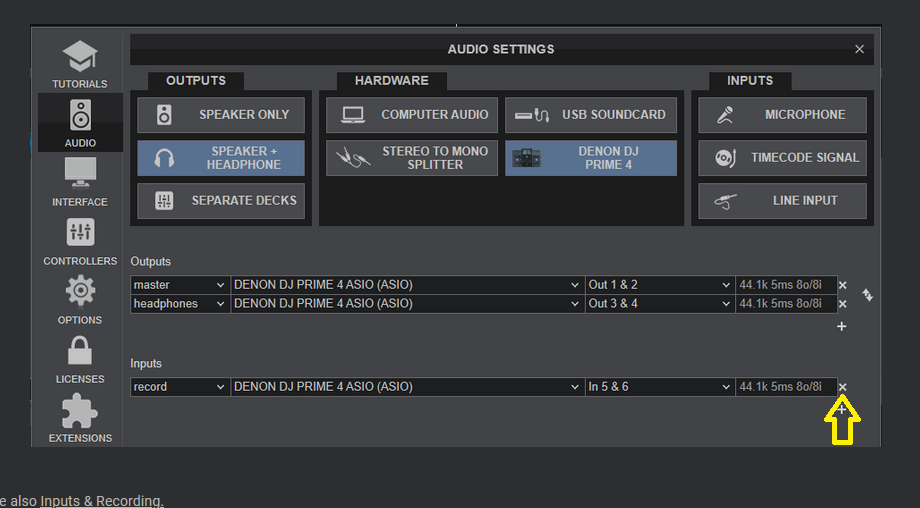
Task: Open the Controllers mixer icon
Action: (80, 232)
